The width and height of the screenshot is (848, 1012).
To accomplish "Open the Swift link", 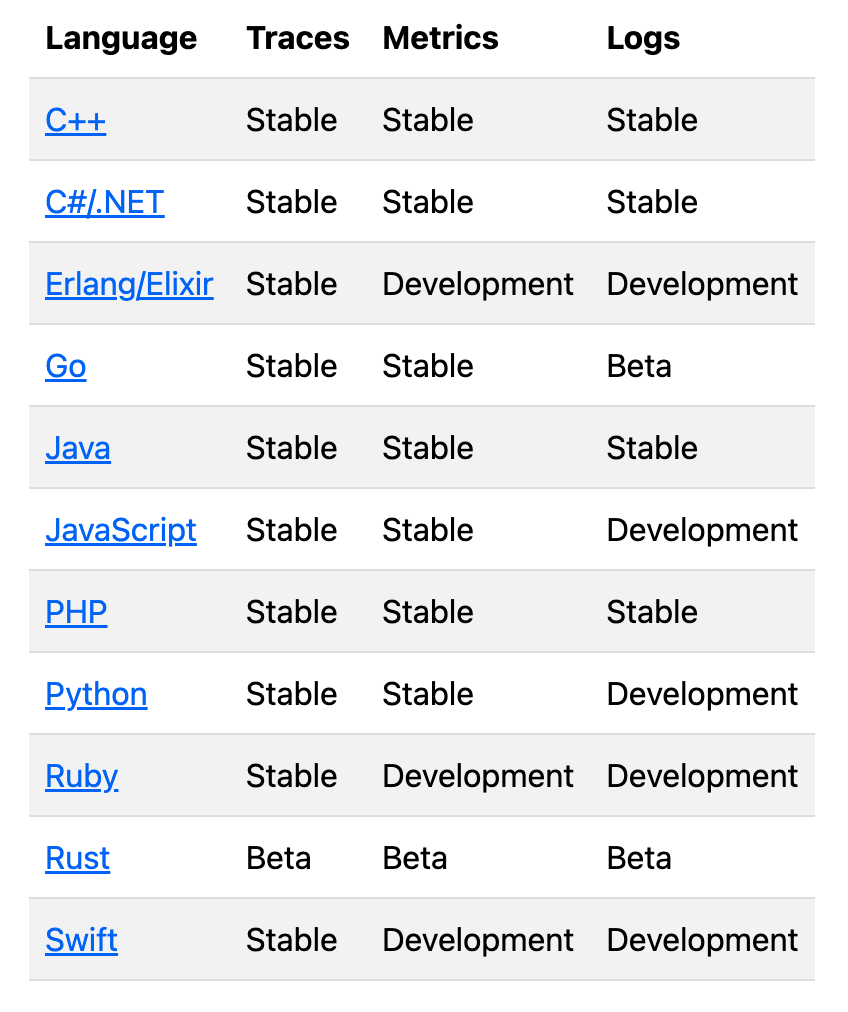I will tap(82, 940).
